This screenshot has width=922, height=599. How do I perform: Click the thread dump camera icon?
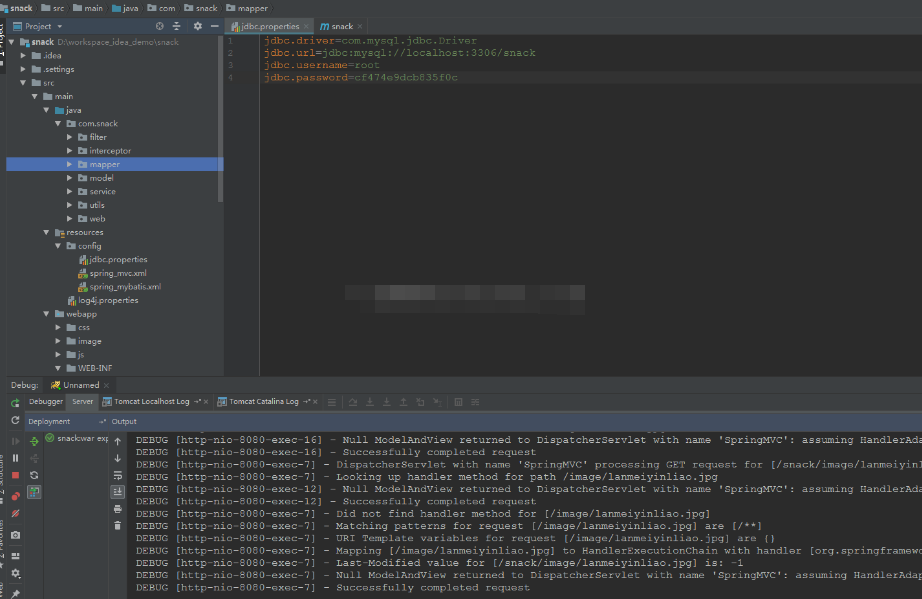(x=15, y=535)
